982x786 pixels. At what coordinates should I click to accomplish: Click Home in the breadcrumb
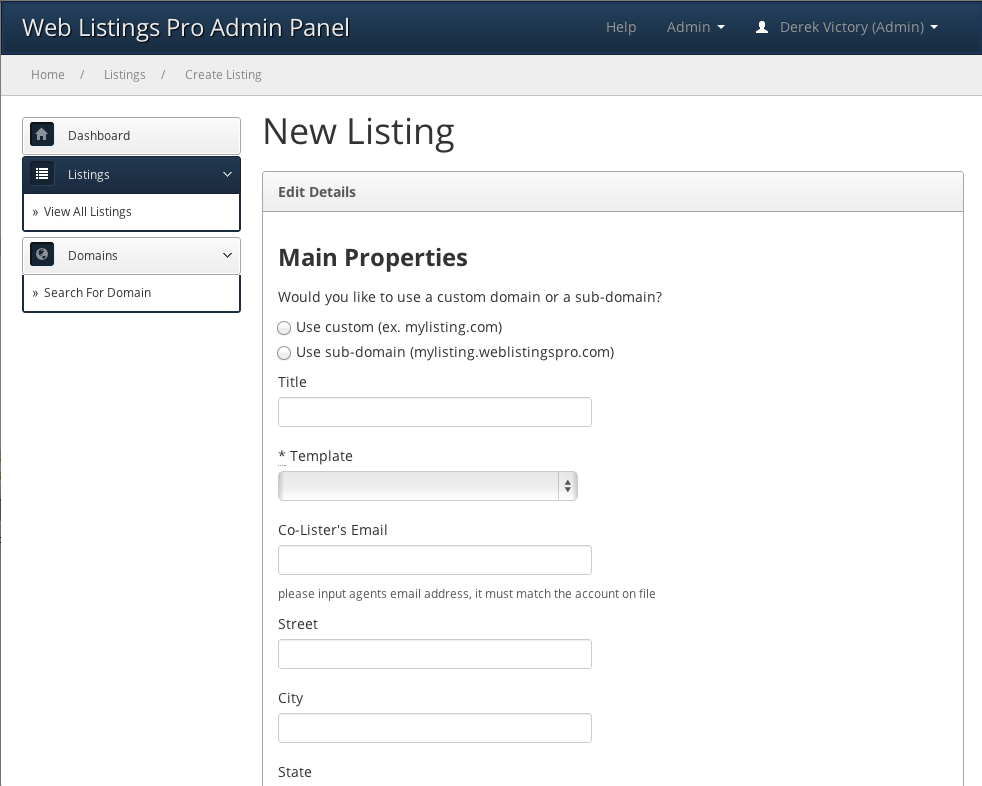coord(47,74)
